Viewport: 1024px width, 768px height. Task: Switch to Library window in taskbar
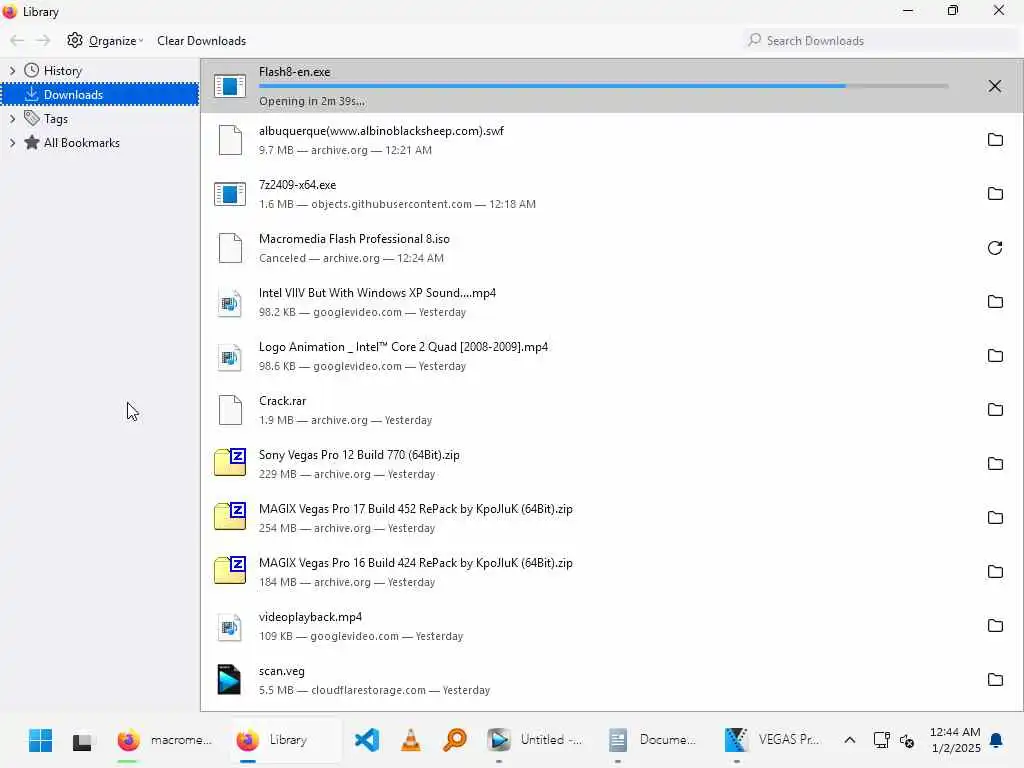pyautogui.click(x=285, y=740)
